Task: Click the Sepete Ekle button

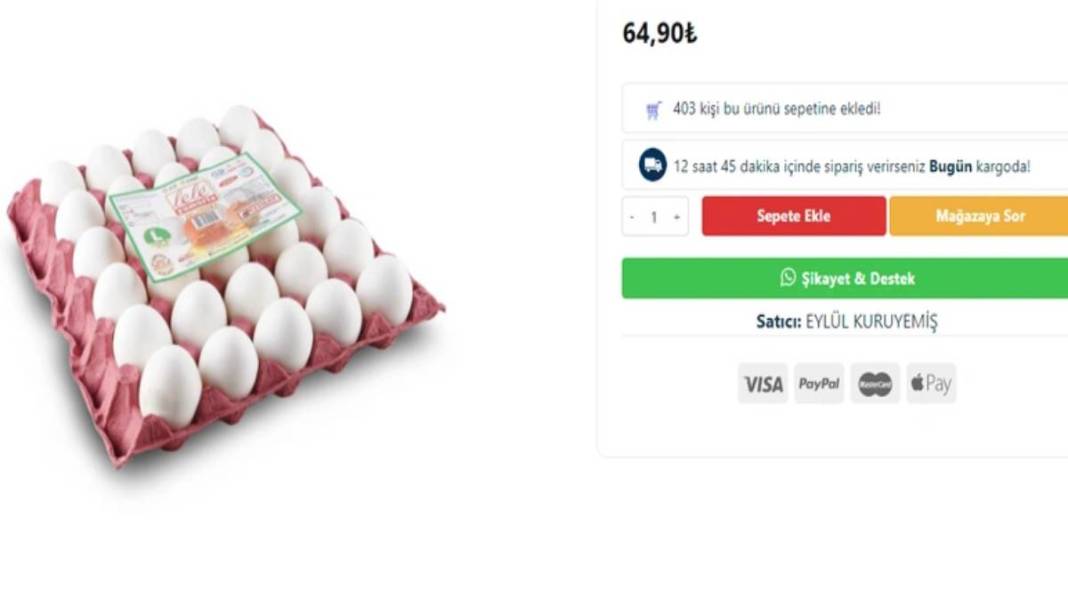Action: [x=793, y=215]
